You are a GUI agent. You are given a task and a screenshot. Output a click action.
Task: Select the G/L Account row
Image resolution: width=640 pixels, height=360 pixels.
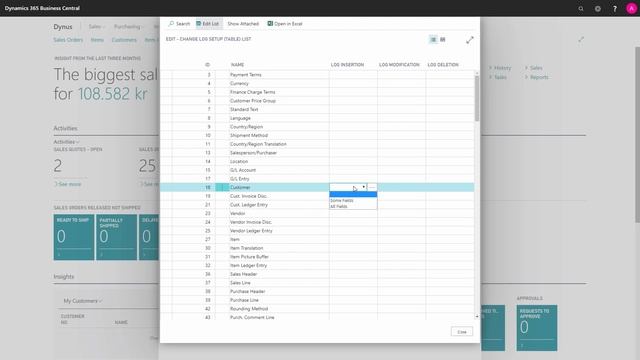[x=317, y=170]
